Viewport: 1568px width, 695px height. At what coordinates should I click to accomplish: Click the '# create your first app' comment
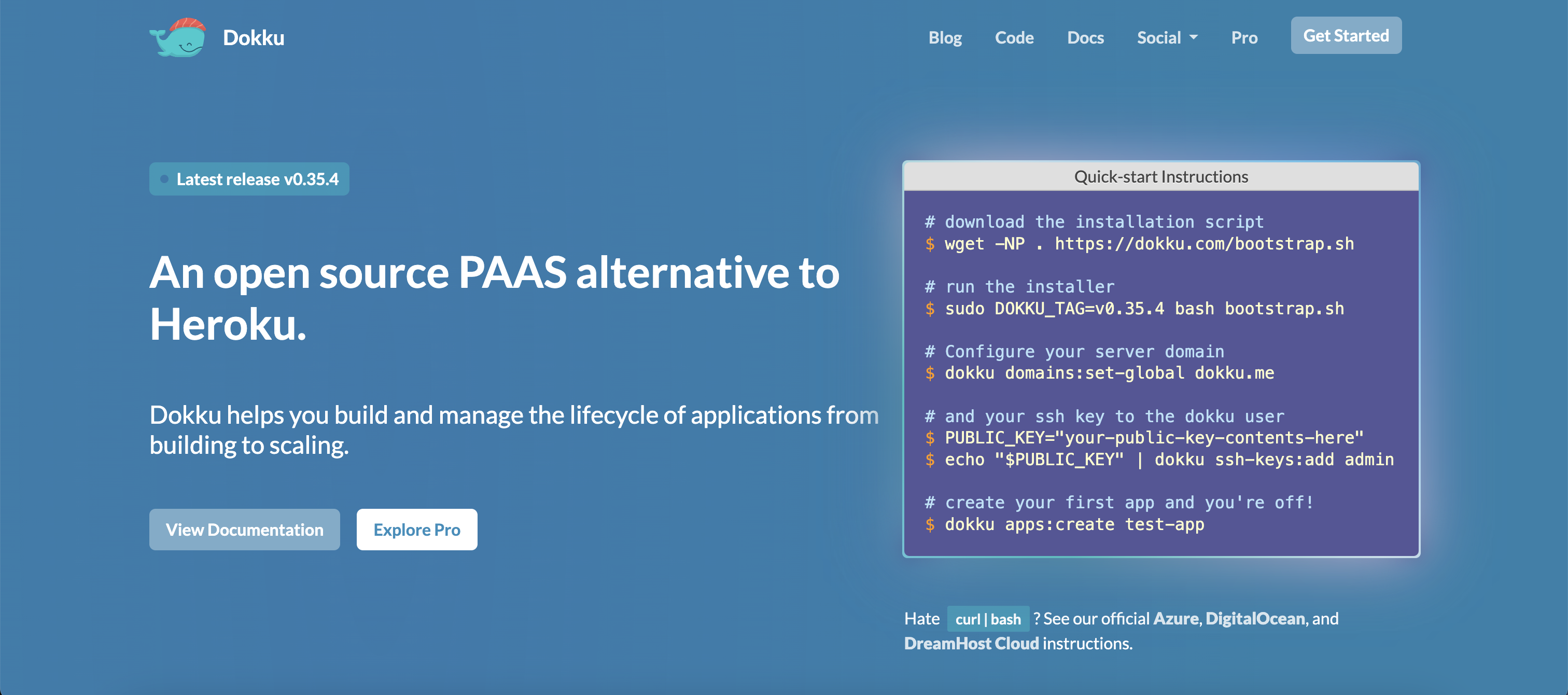1119,503
